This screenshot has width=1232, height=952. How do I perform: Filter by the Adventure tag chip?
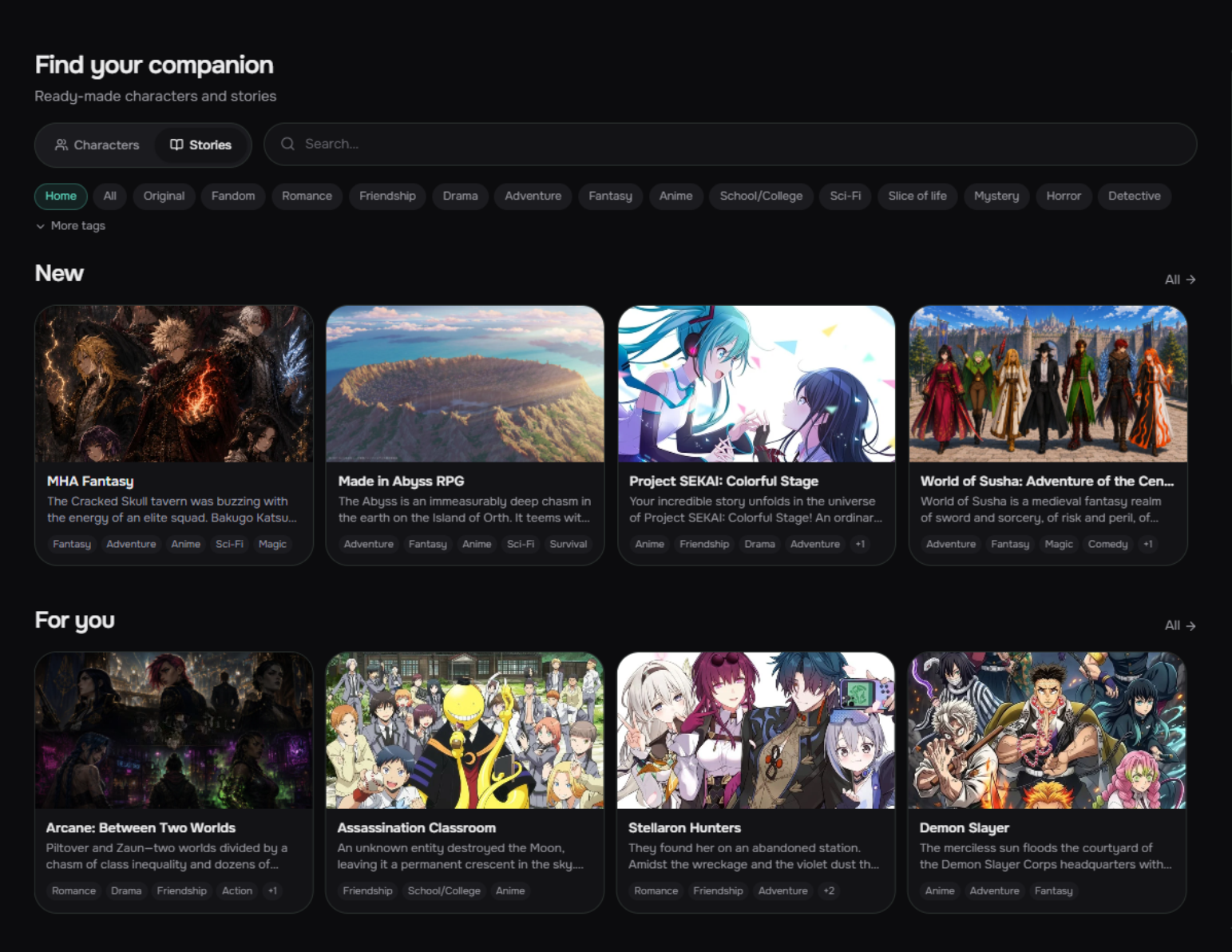pyautogui.click(x=533, y=196)
